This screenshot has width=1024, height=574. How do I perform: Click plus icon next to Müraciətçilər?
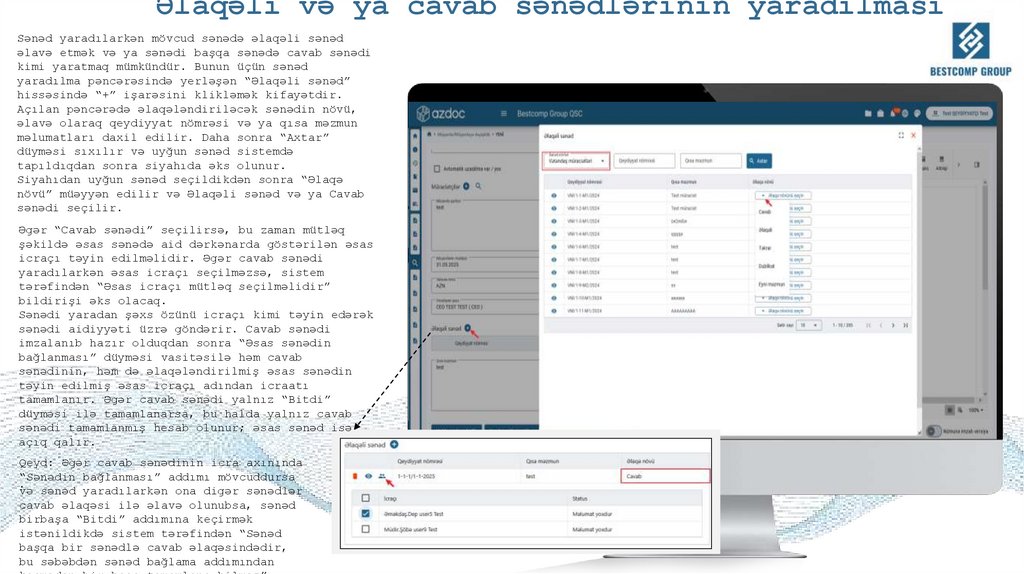(x=466, y=187)
